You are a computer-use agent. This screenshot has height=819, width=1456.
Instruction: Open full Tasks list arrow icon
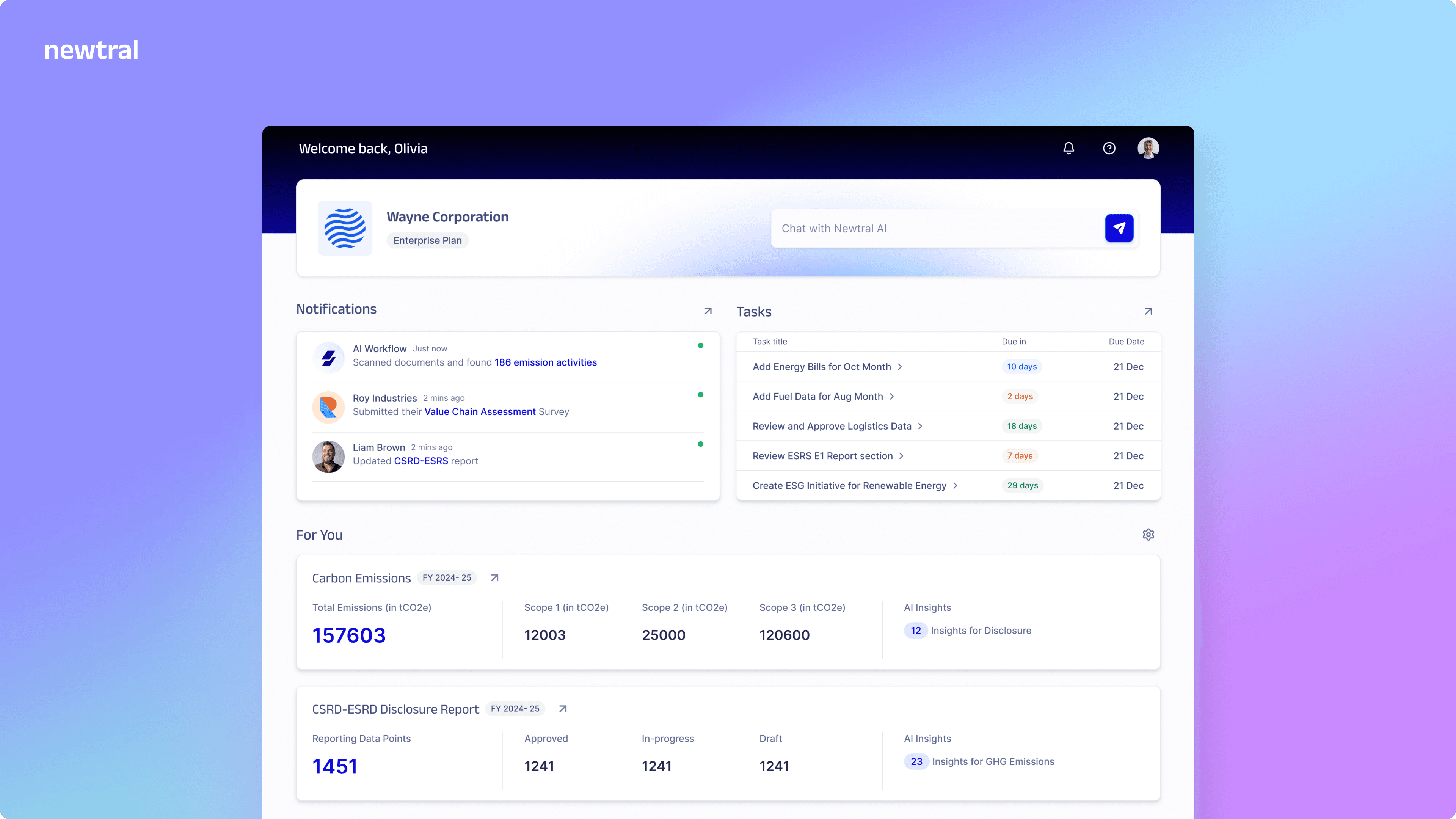(x=1148, y=311)
